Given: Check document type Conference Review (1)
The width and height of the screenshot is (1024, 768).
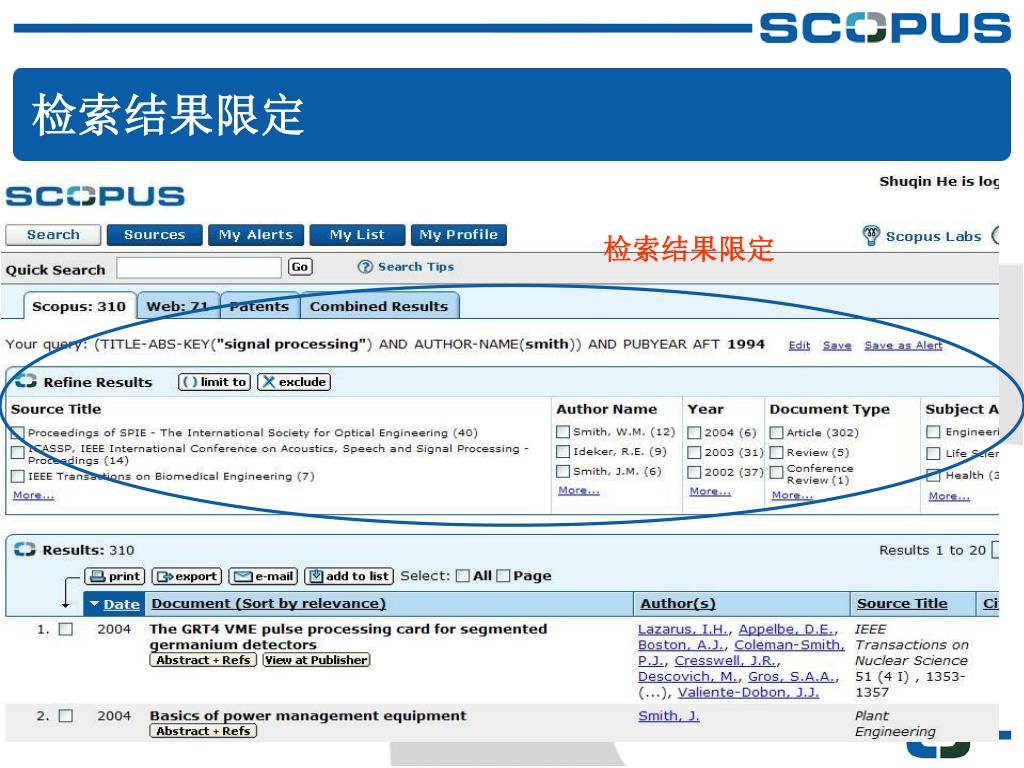Looking at the screenshot, I should pos(776,472).
